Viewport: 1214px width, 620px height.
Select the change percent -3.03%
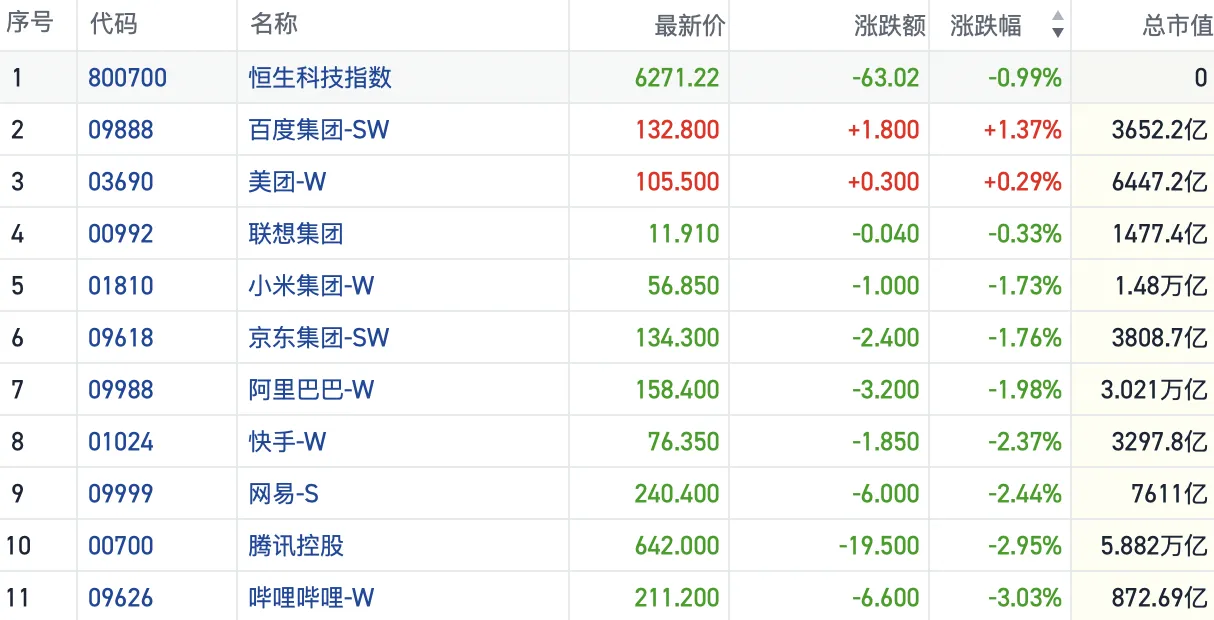[1024, 598]
